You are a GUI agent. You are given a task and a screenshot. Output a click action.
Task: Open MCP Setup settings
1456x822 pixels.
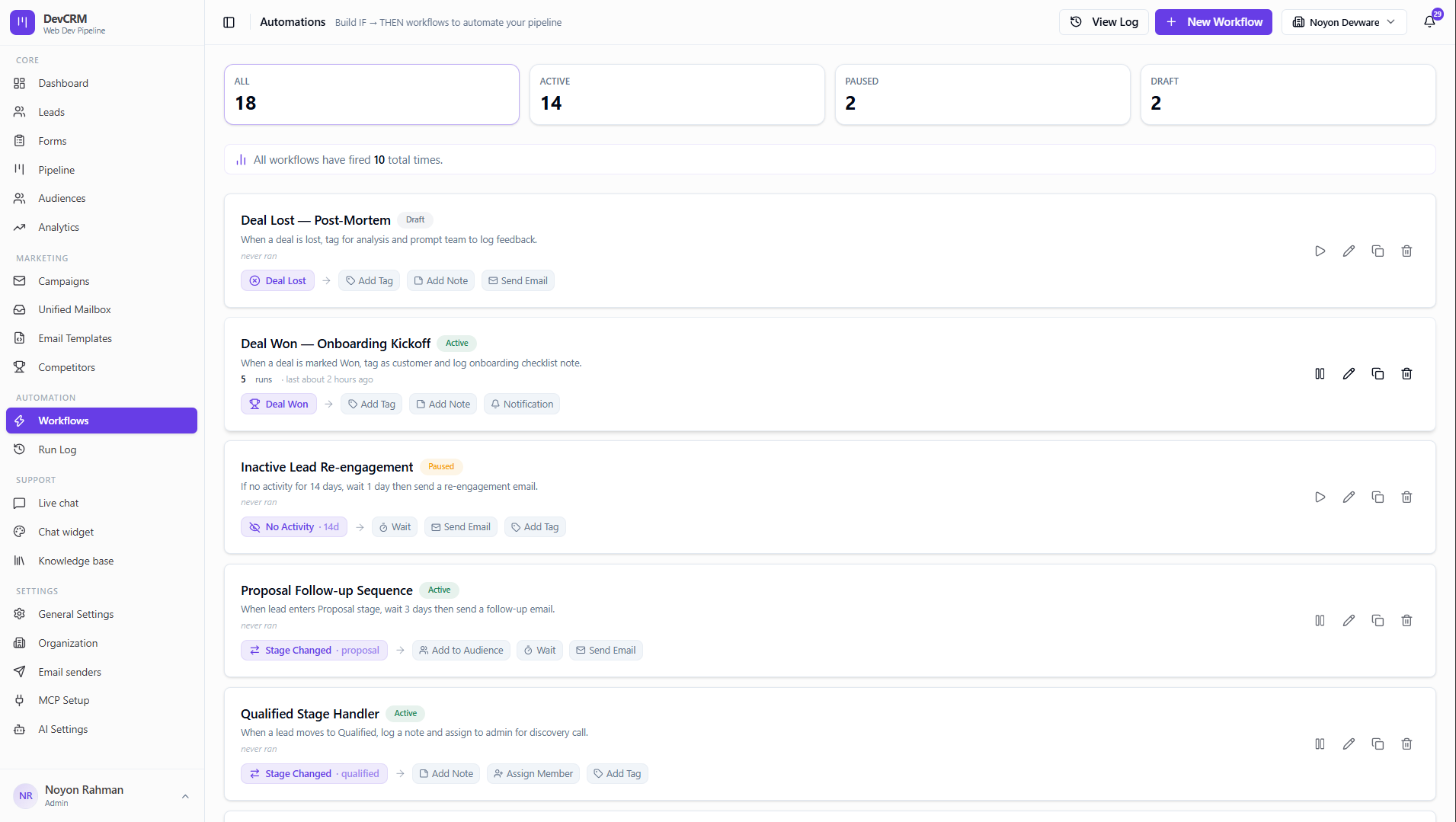101,700
